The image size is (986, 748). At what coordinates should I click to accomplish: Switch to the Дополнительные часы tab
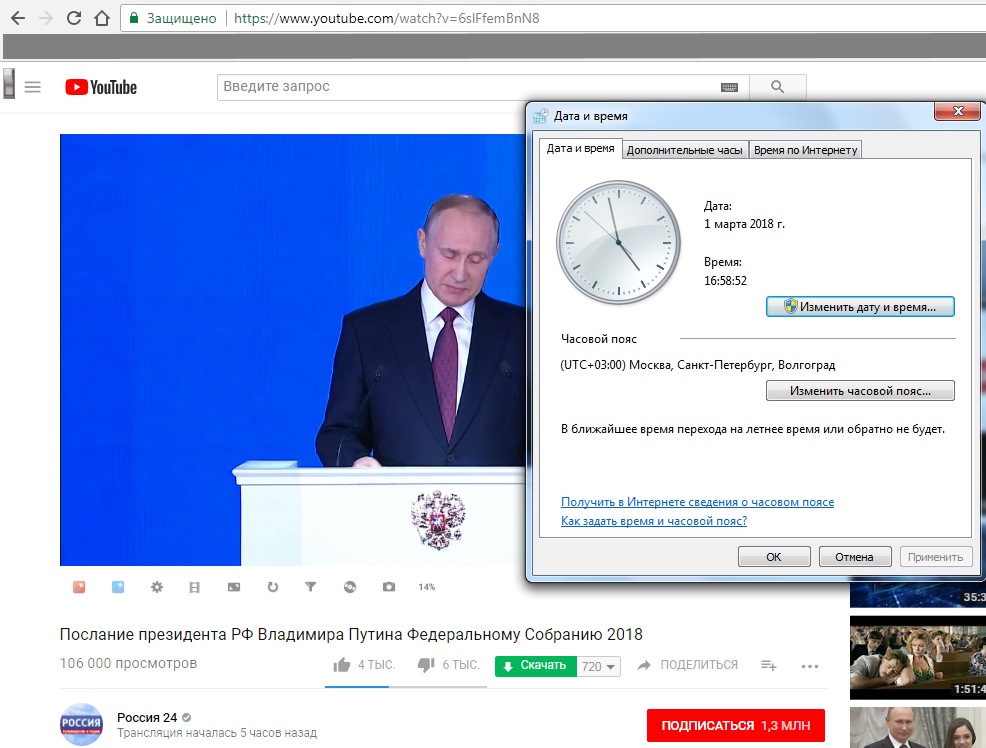click(x=685, y=150)
